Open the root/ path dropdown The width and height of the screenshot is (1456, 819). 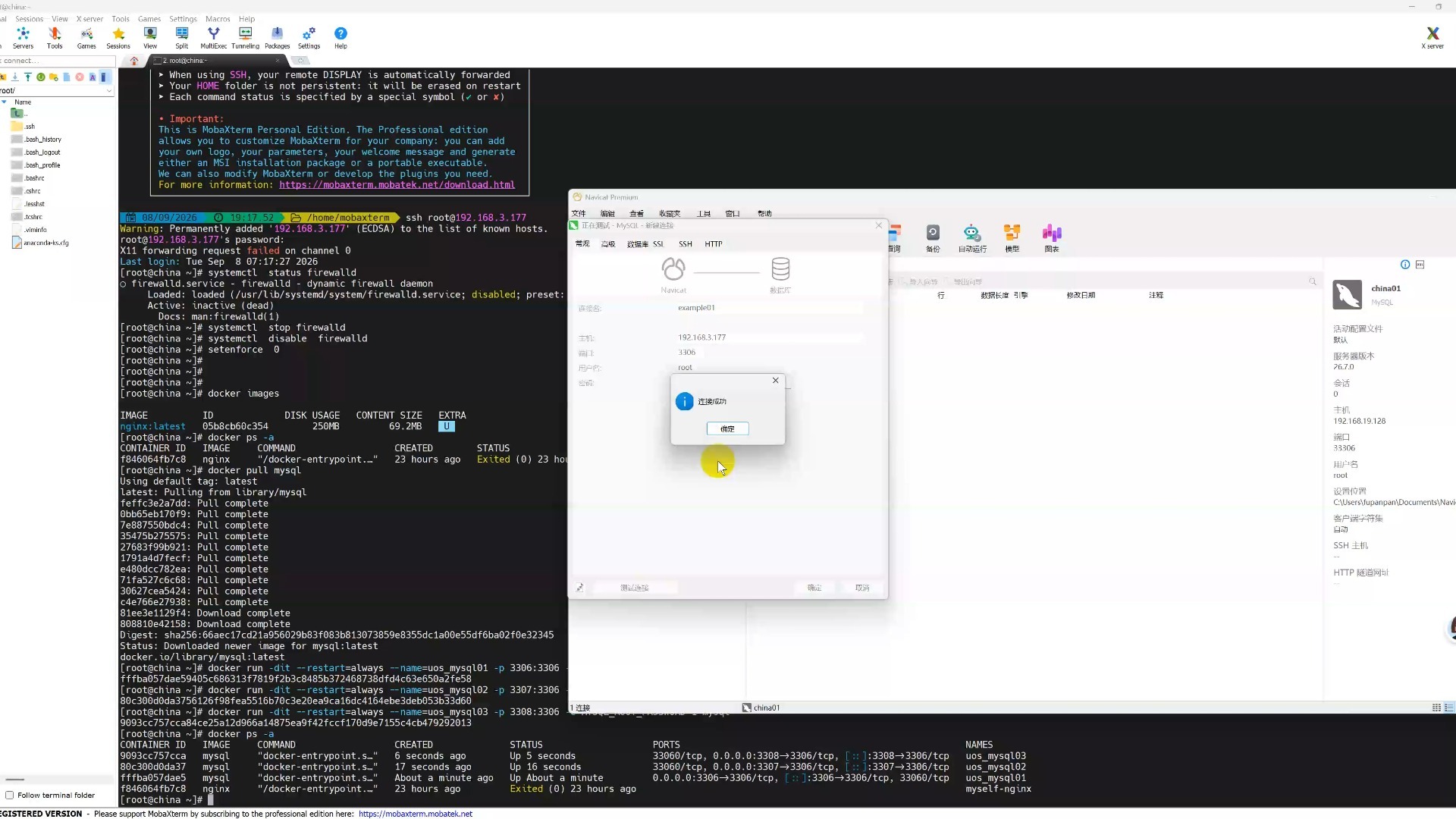(109, 91)
